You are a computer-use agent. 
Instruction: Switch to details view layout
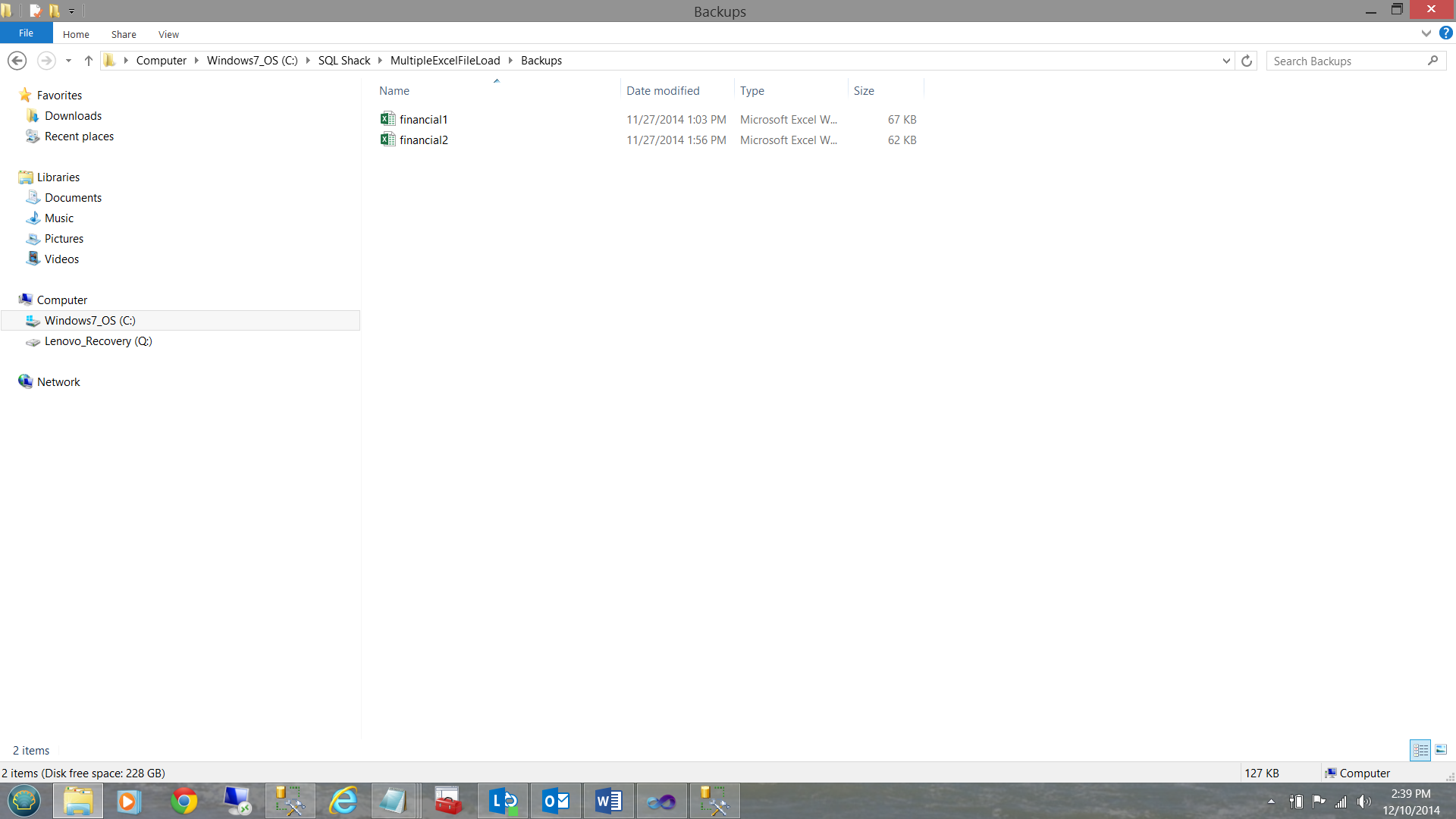[1420, 750]
